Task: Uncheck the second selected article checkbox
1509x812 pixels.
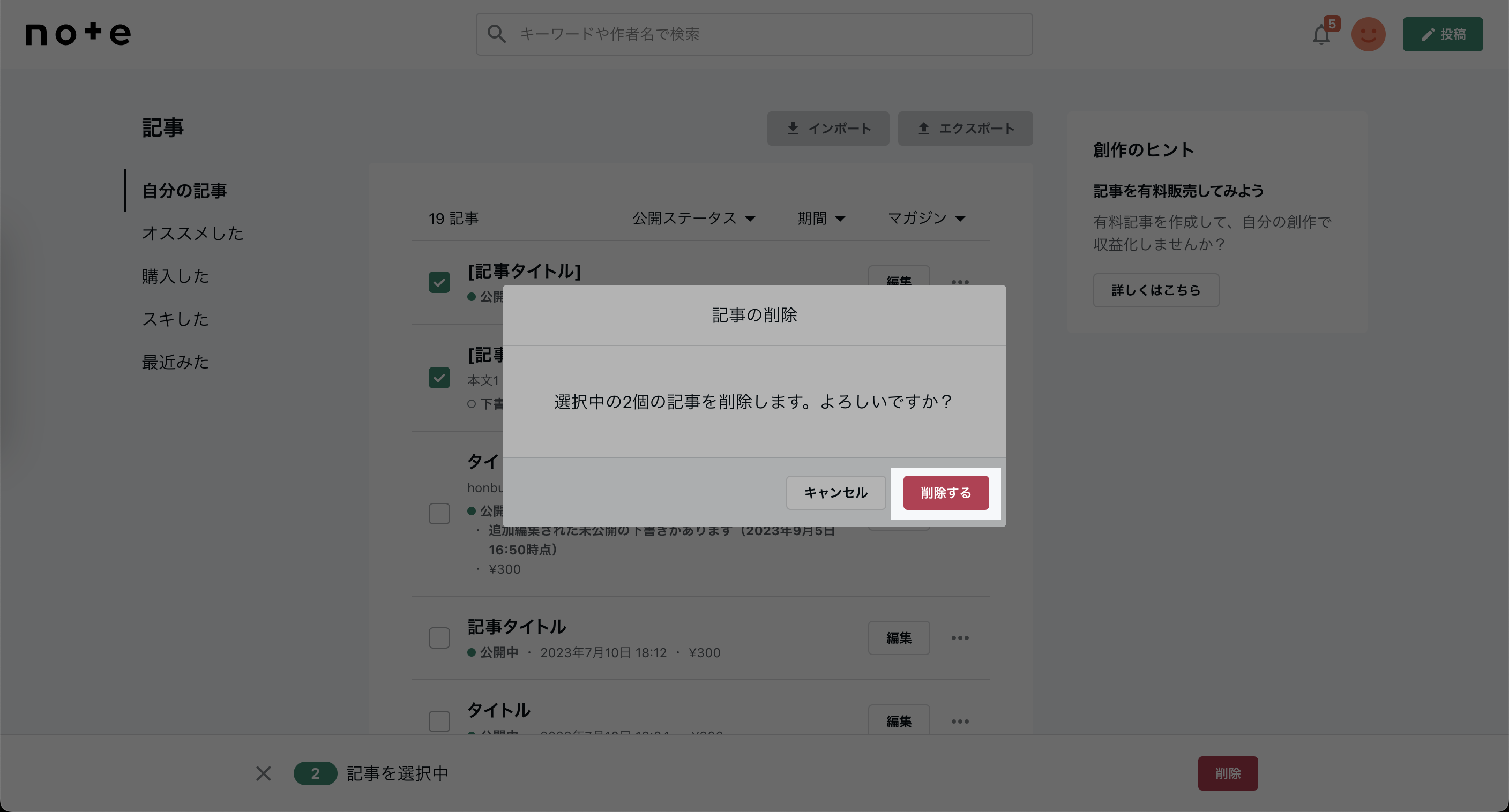Action: pos(439,378)
